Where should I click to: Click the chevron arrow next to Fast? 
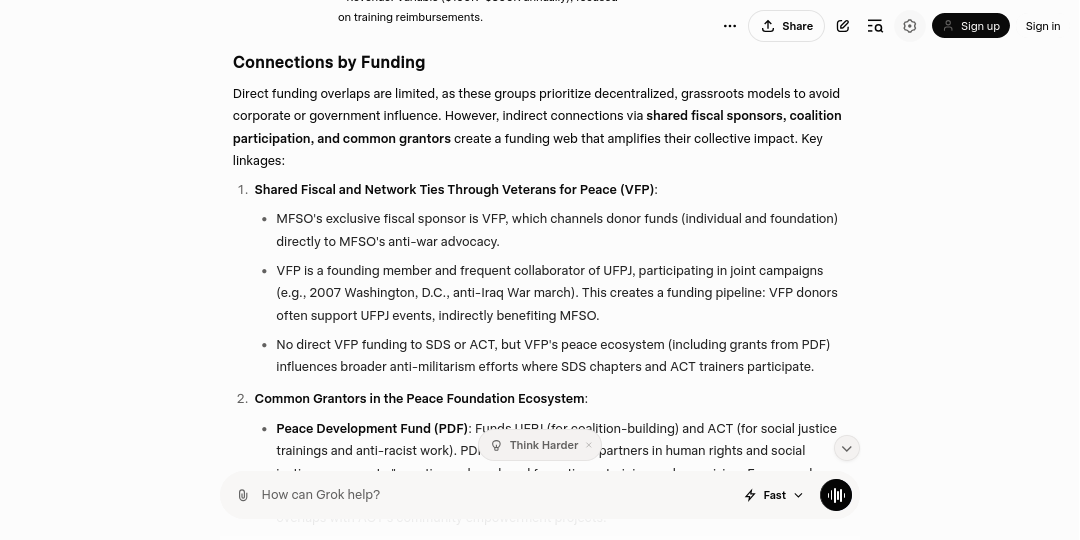pyautogui.click(x=798, y=495)
